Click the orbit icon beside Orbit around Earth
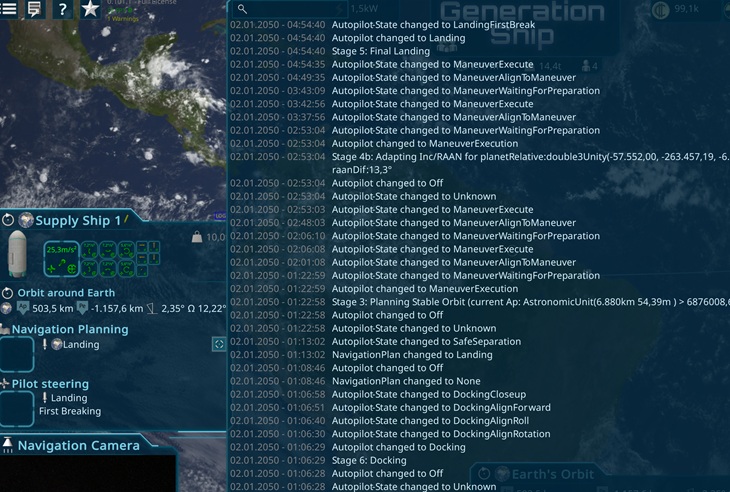Screen dimensions: 730x492 tap(7, 293)
